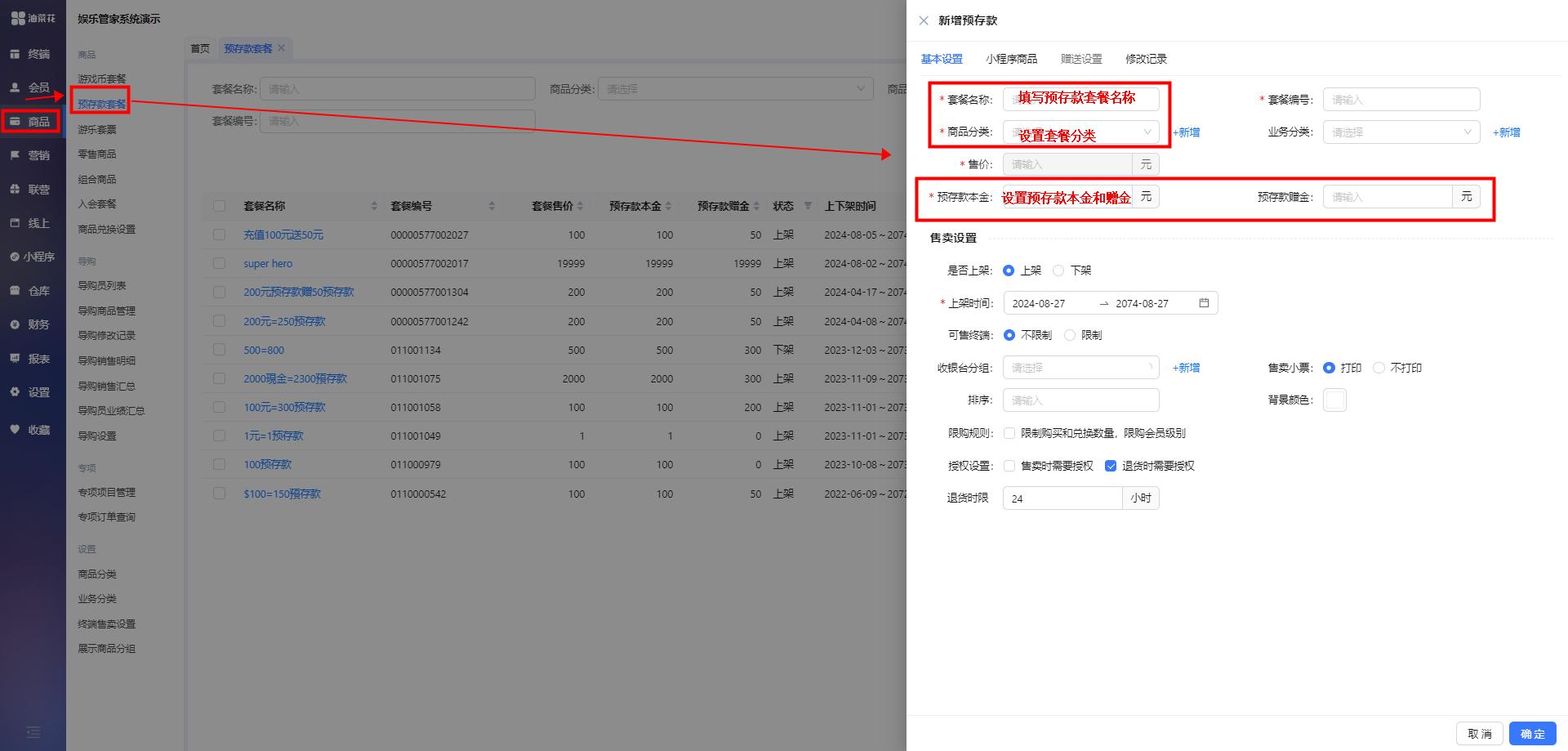Open the calendar icon in 上架时间 field

click(x=1204, y=303)
